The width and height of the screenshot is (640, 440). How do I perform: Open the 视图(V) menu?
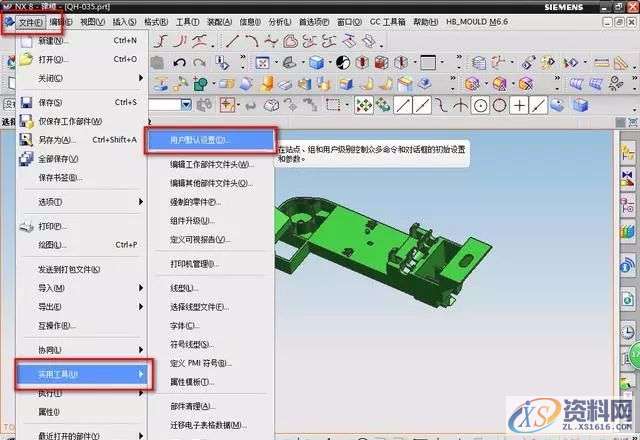pyautogui.click(x=92, y=22)
